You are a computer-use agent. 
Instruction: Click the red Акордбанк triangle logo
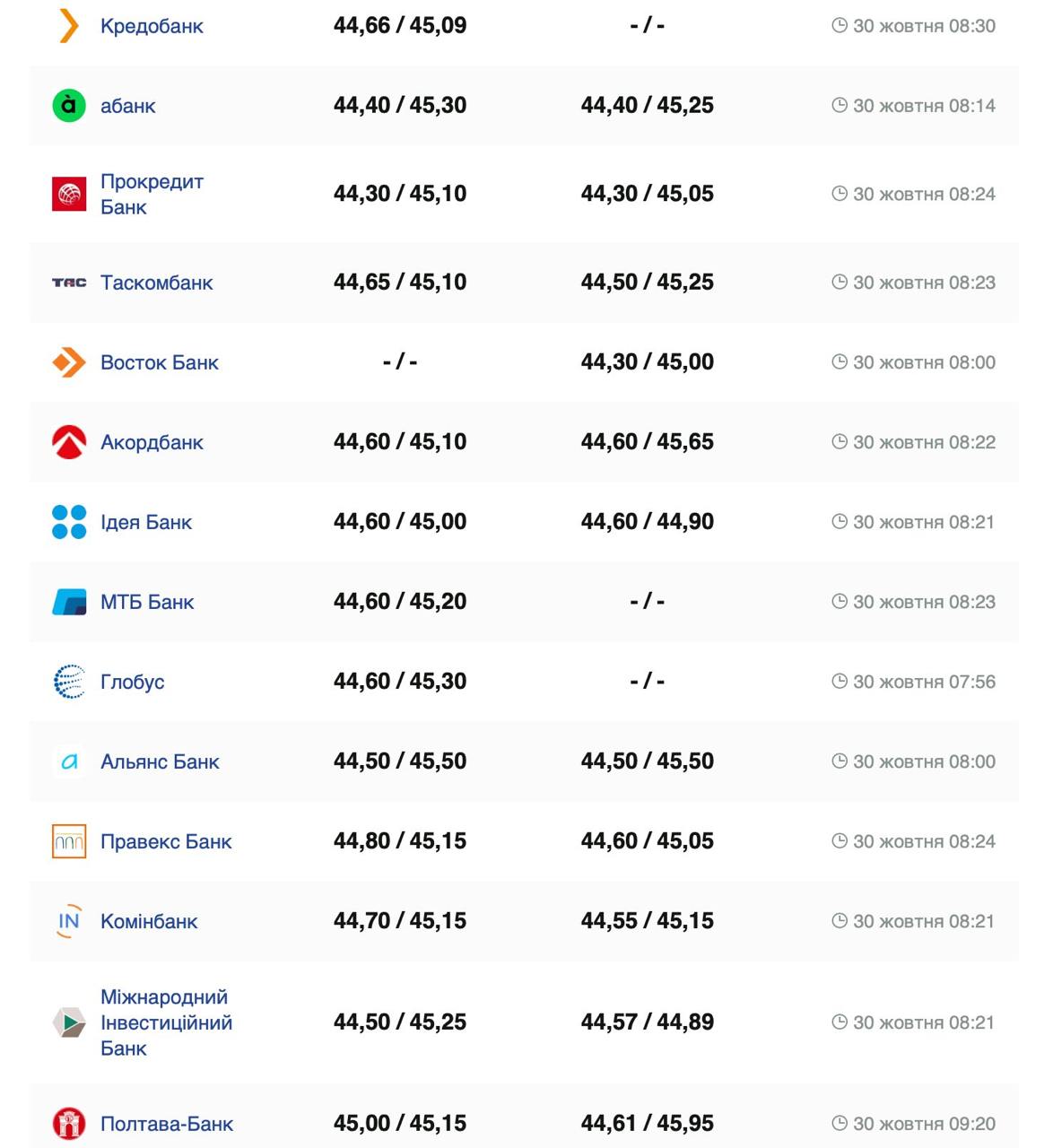point(69,442)
